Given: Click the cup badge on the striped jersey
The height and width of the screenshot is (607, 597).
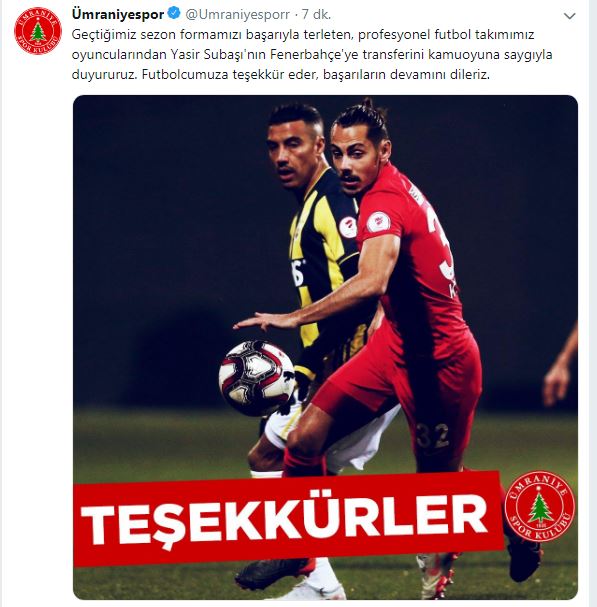Looking at the screenshot, I should [348, 227].
